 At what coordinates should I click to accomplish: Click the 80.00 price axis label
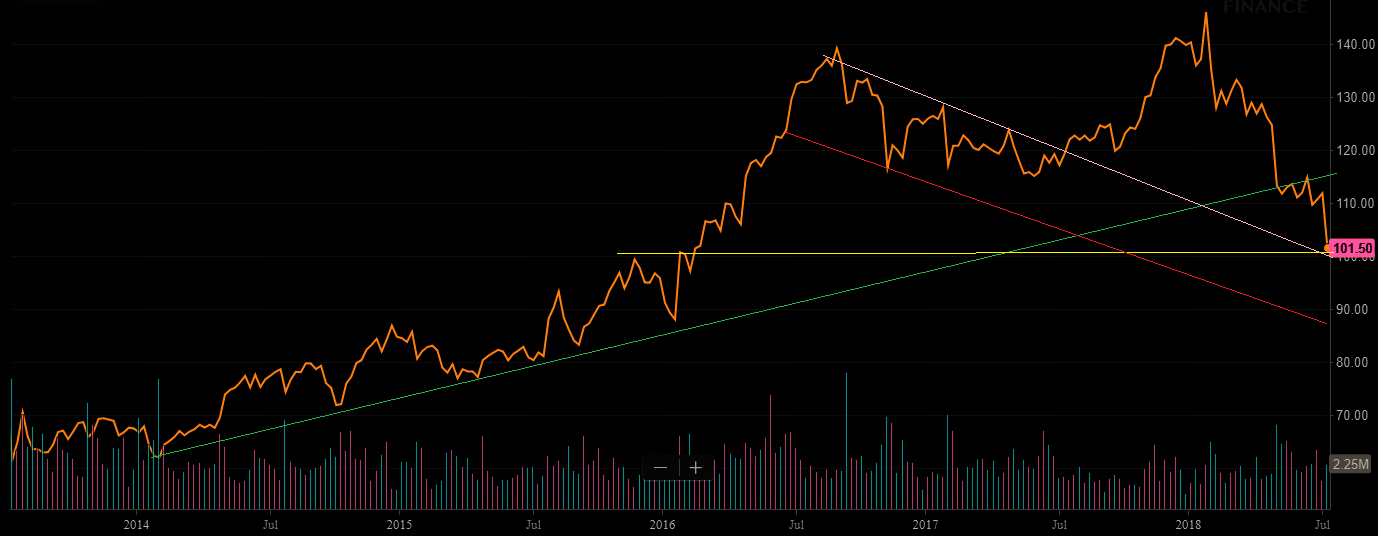point(1355,362)
